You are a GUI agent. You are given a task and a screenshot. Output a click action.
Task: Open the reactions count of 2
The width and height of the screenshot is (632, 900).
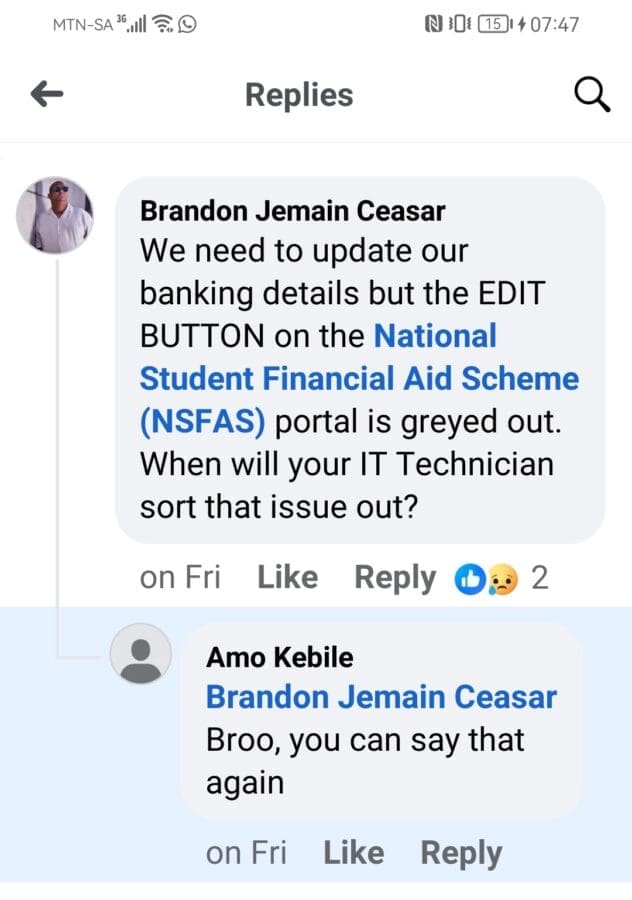[540, 578]
